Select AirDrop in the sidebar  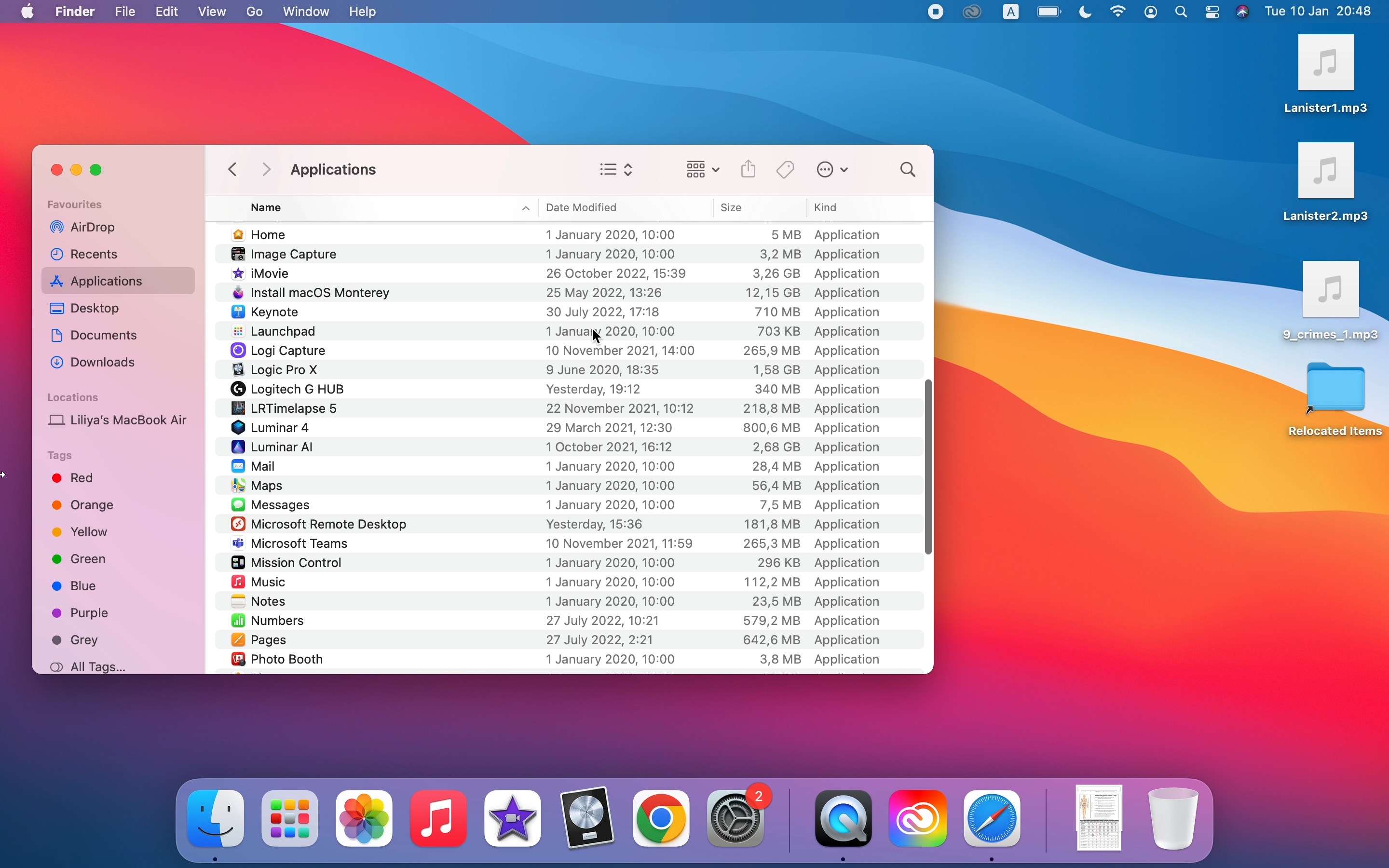(x=119, y=227)
